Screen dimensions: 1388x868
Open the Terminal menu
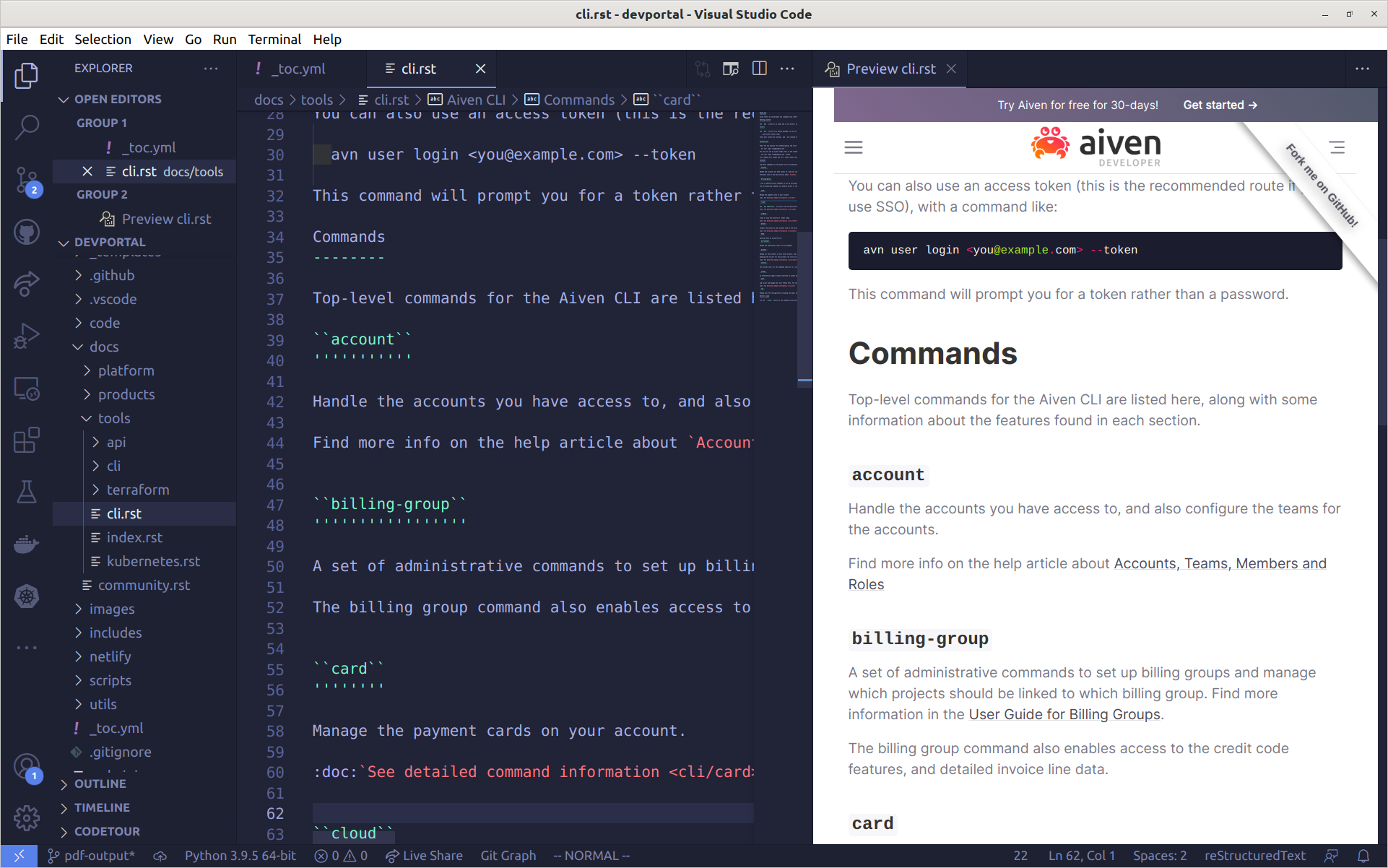274,39
